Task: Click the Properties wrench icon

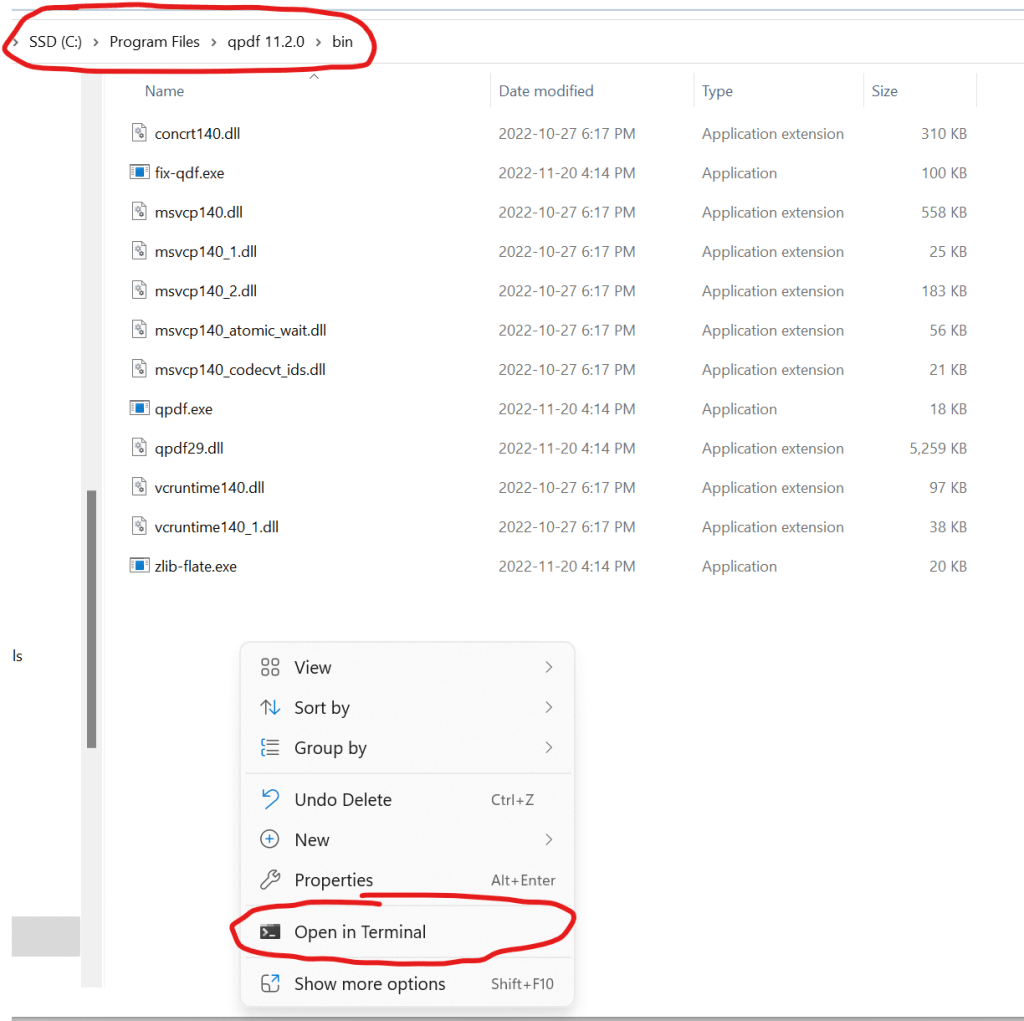Action: pos(270,879)
